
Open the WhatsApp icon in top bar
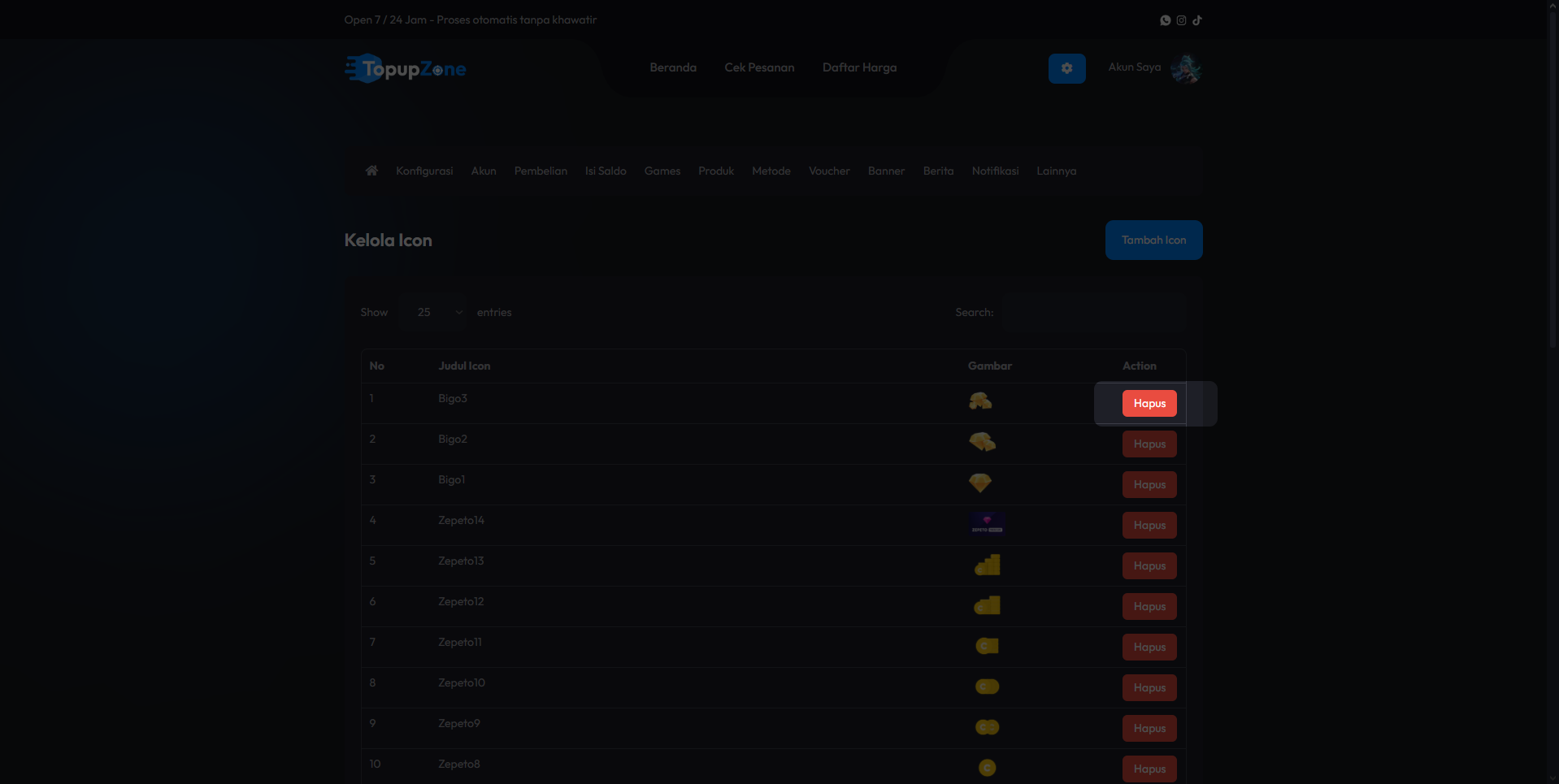point(1165,20)
